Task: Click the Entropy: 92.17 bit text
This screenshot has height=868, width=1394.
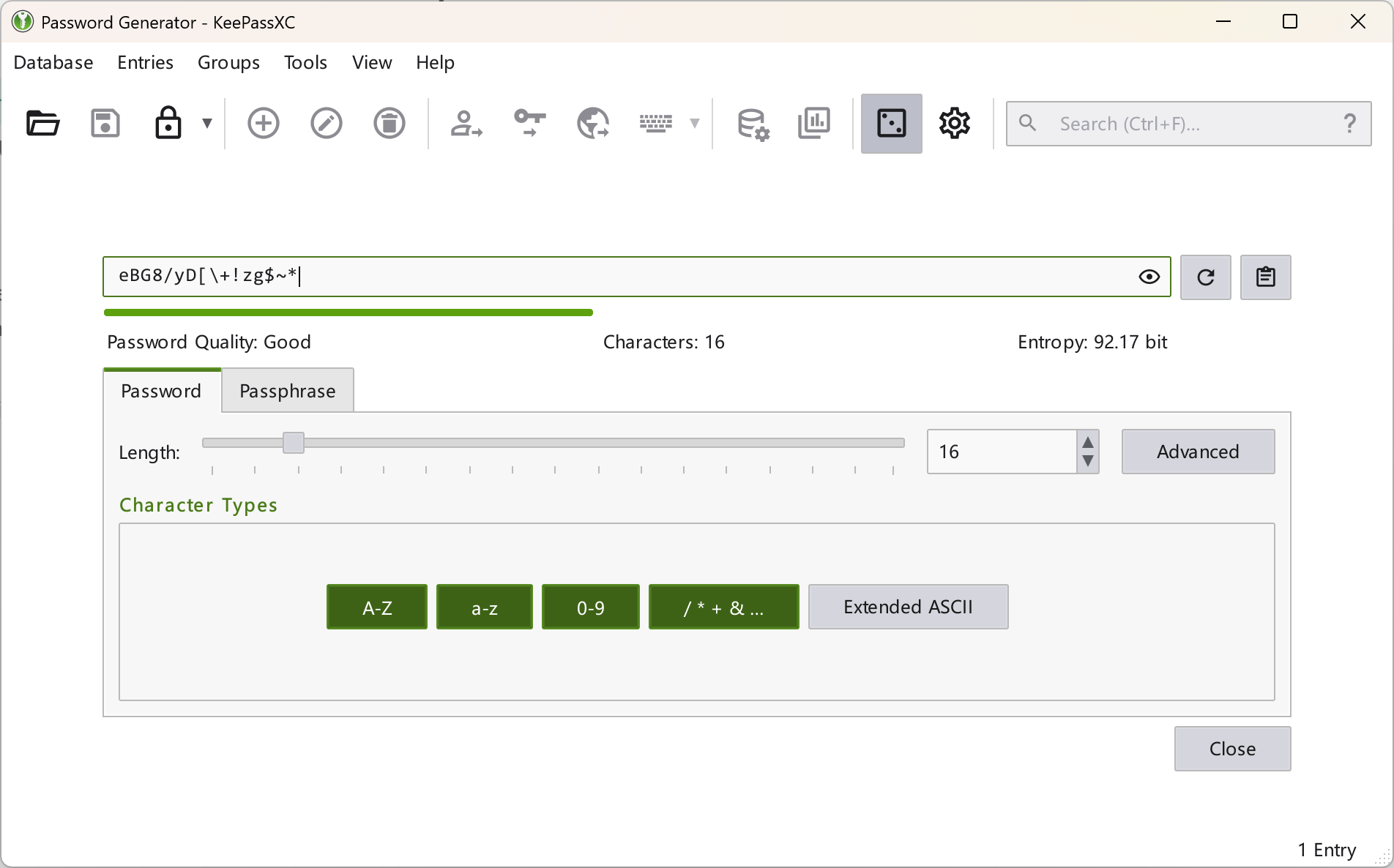Action: (x=1092, y=342)
